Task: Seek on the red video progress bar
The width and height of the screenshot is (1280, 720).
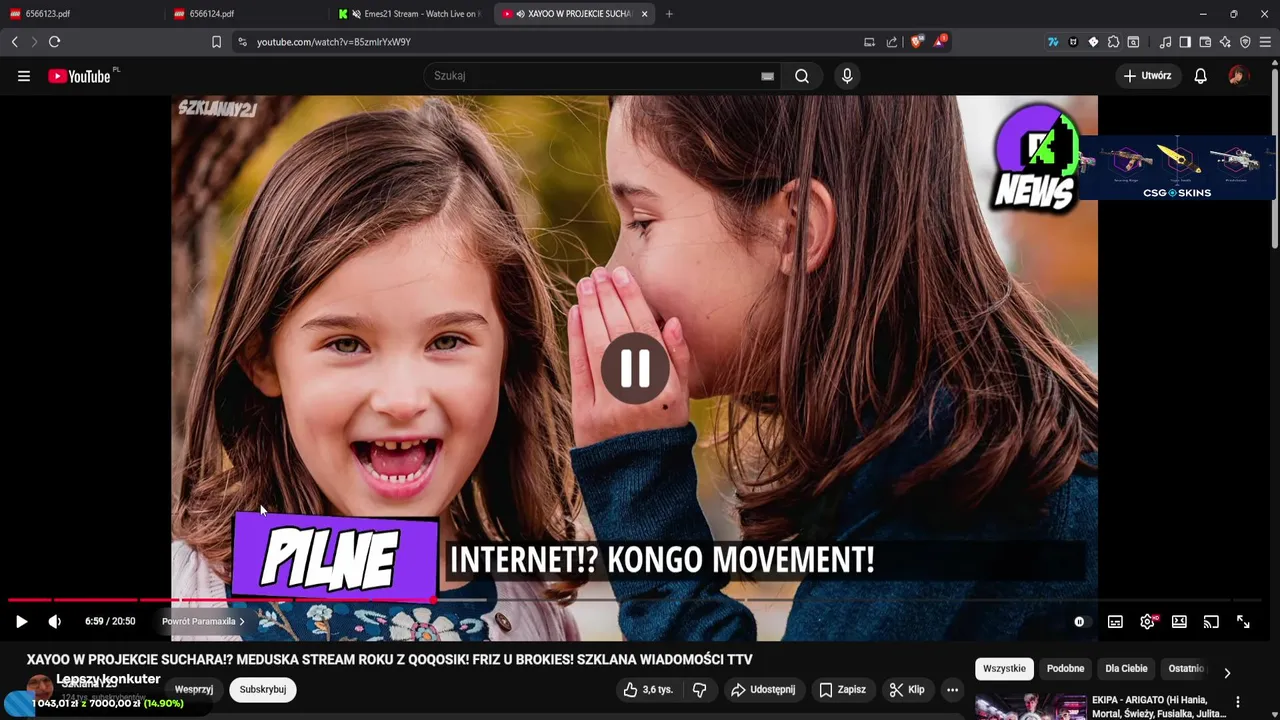Action: pos(636,600)
